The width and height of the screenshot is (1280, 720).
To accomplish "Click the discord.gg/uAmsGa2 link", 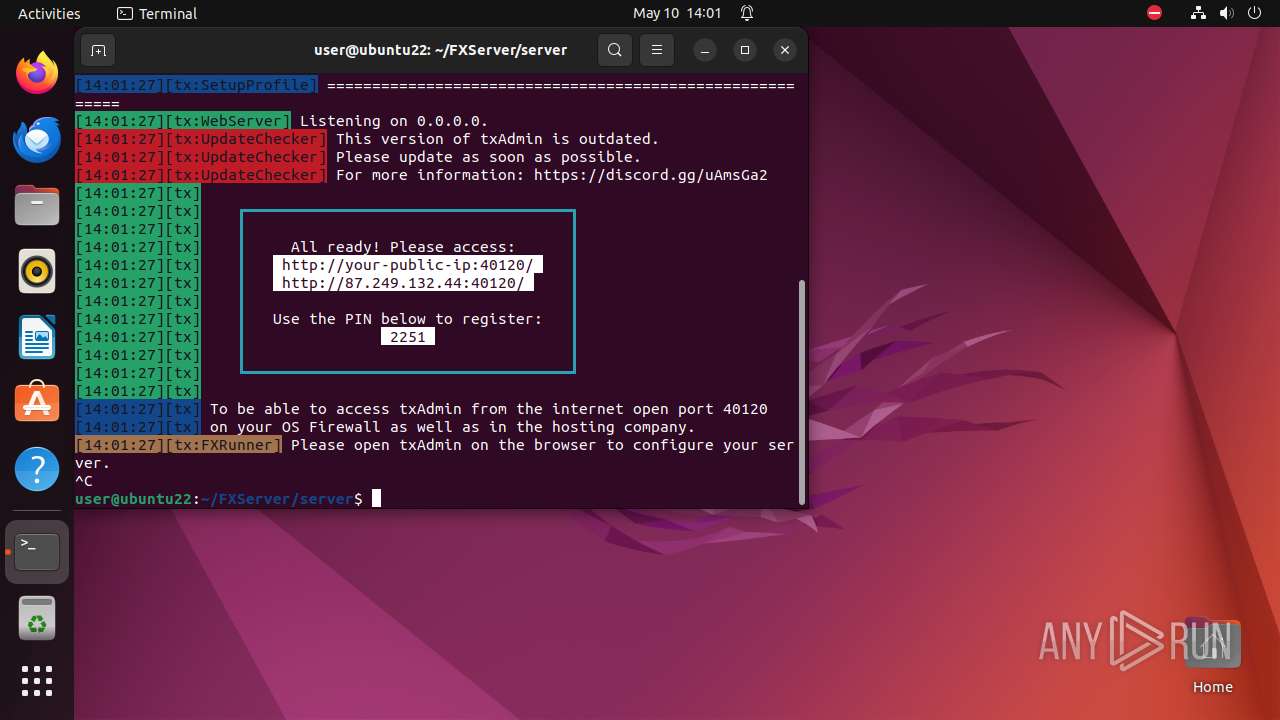I will [x=651, y=175].
